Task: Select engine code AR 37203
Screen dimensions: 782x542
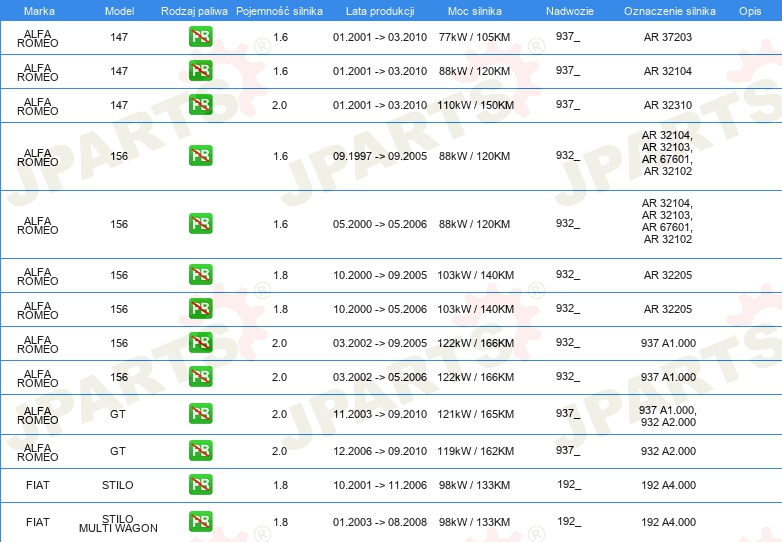Action: click(x=668, y=37)
